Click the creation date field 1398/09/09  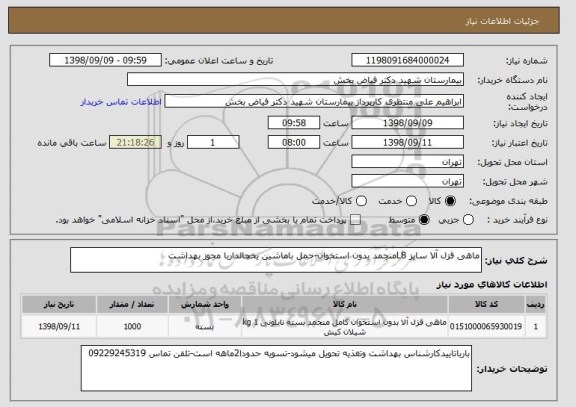407,123
